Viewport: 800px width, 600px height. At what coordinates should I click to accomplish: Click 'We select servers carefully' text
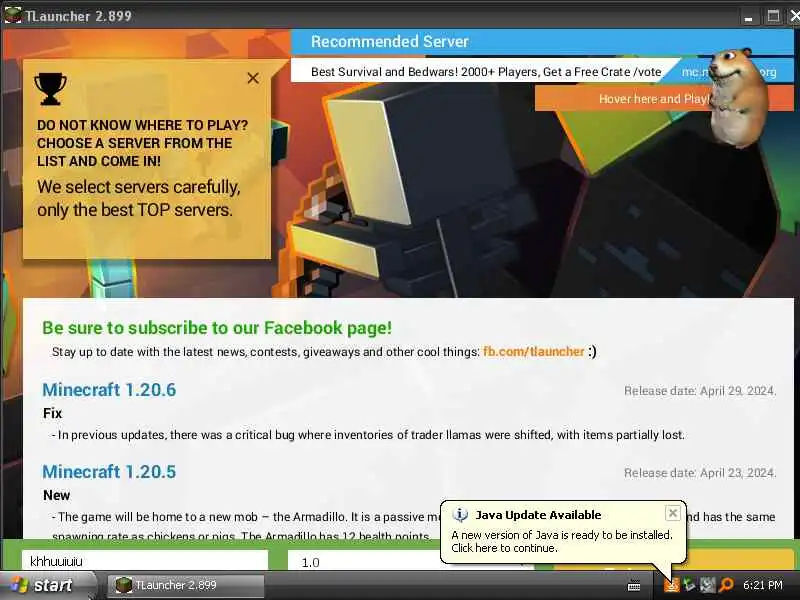(x=138, y=187)
